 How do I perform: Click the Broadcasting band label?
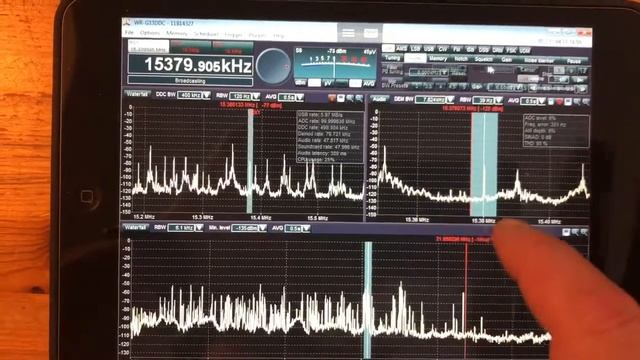190,81
